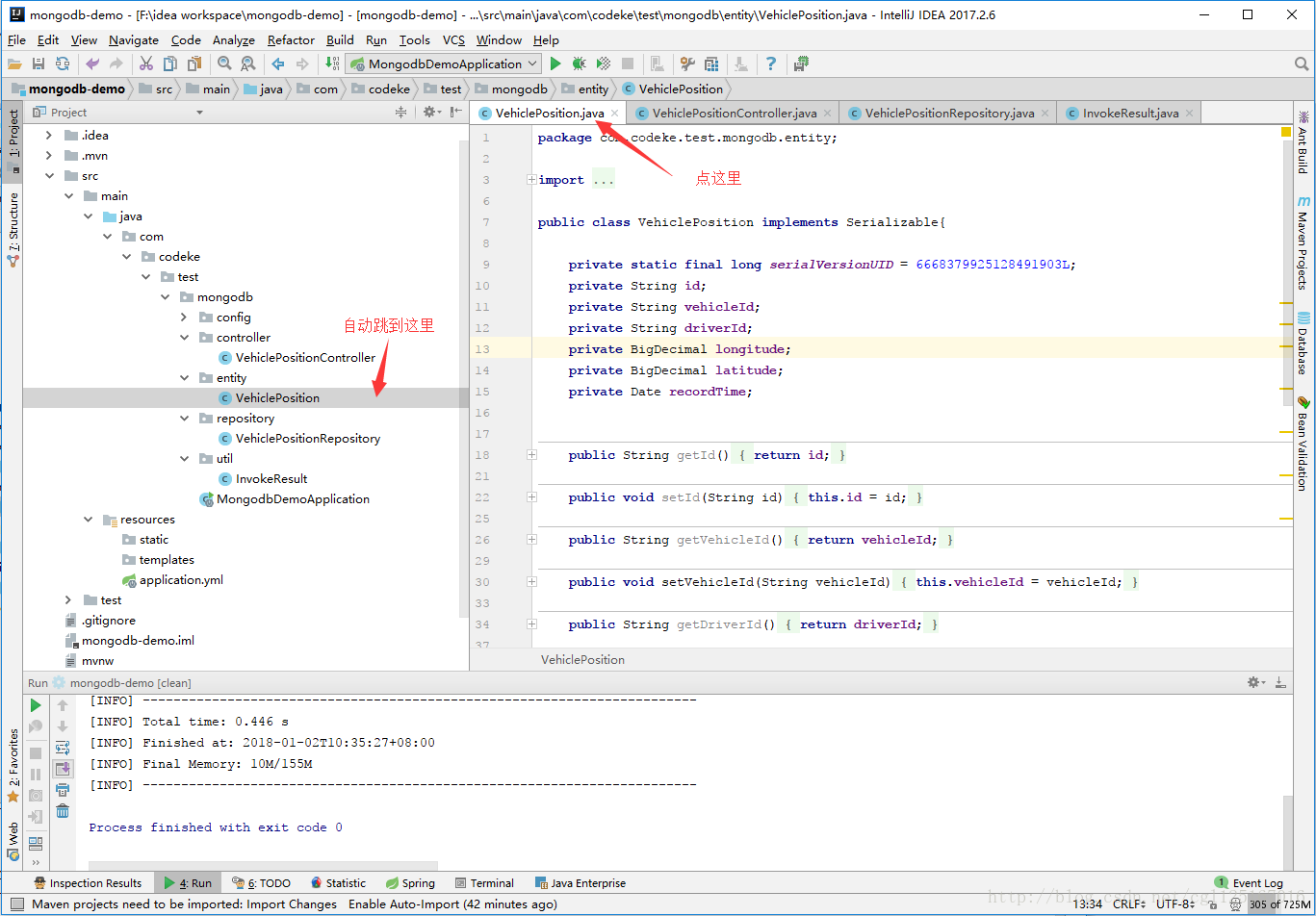Collapse the src folder in Project view
The height and width of the screenshot is (916, 1316).
(x=50, y=175)
